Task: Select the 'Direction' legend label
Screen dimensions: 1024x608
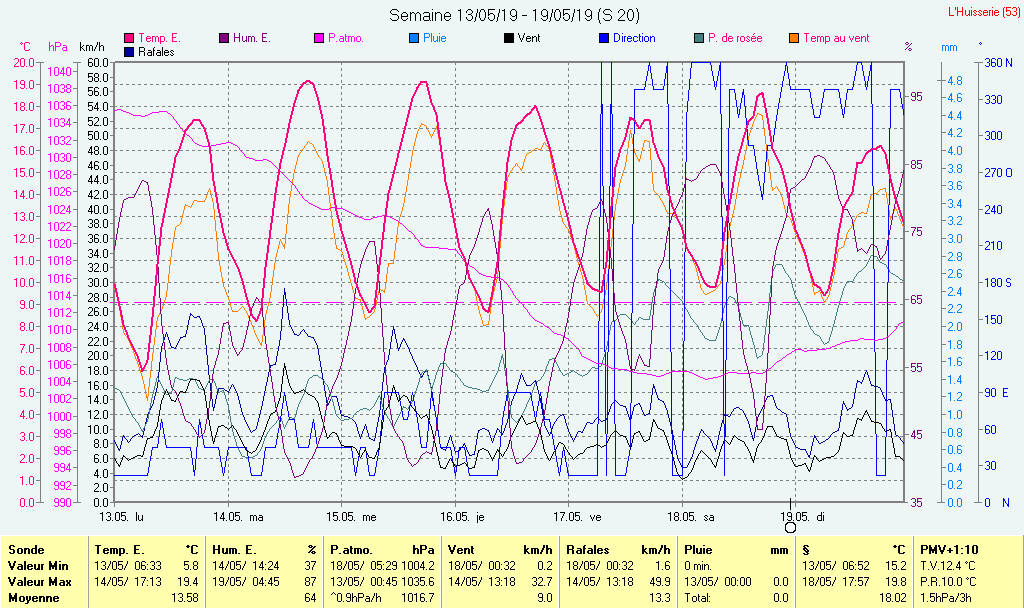Action: click(x=634, y=39)
